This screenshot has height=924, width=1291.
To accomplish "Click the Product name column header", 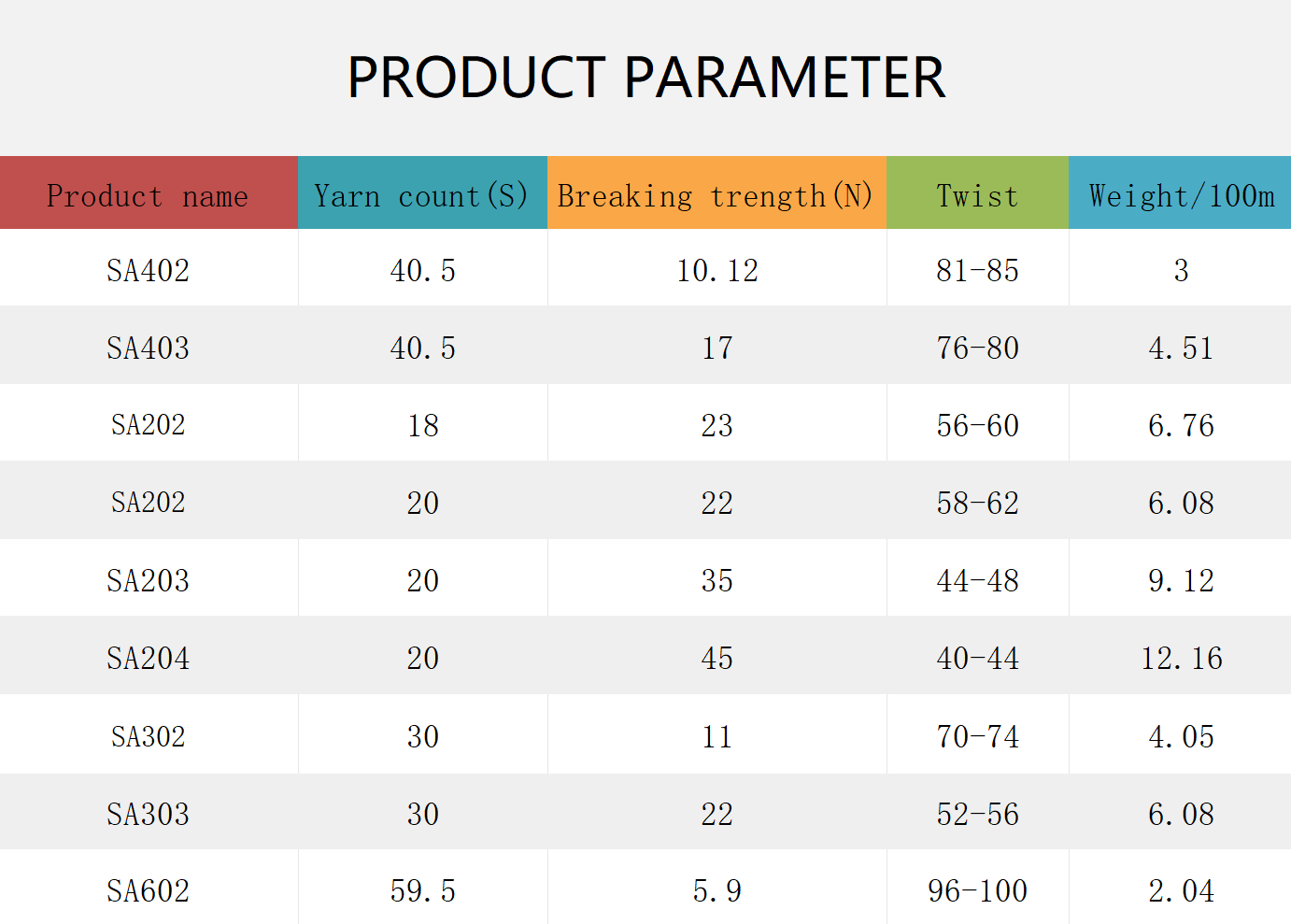I will [149, 192].
